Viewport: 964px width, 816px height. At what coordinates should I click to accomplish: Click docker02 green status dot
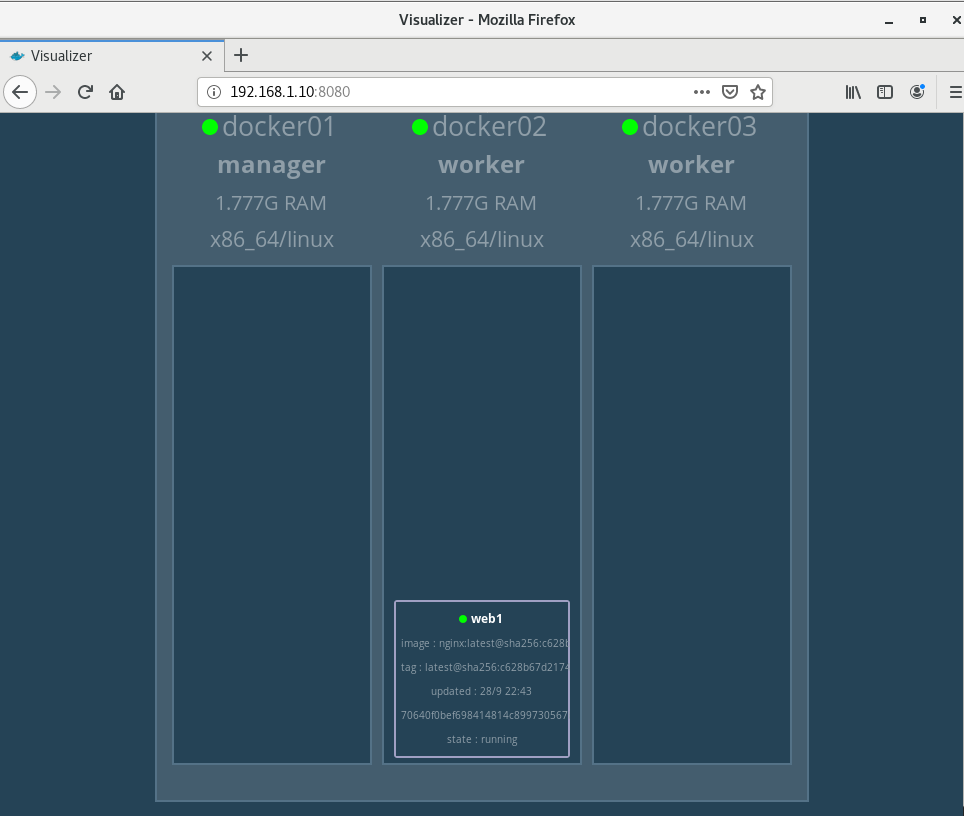[420, 127]
